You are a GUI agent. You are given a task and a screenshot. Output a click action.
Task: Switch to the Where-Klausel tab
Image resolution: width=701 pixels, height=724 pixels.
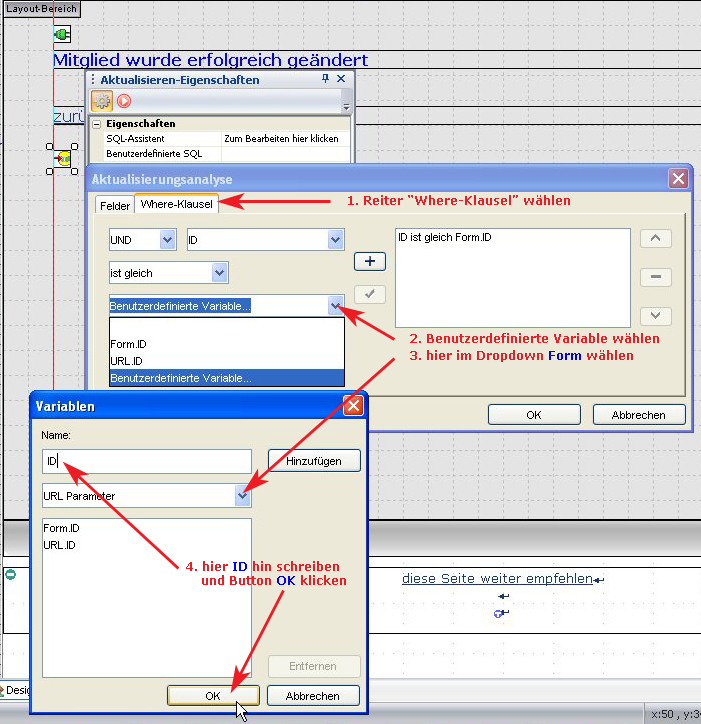[x=176, y=204]
